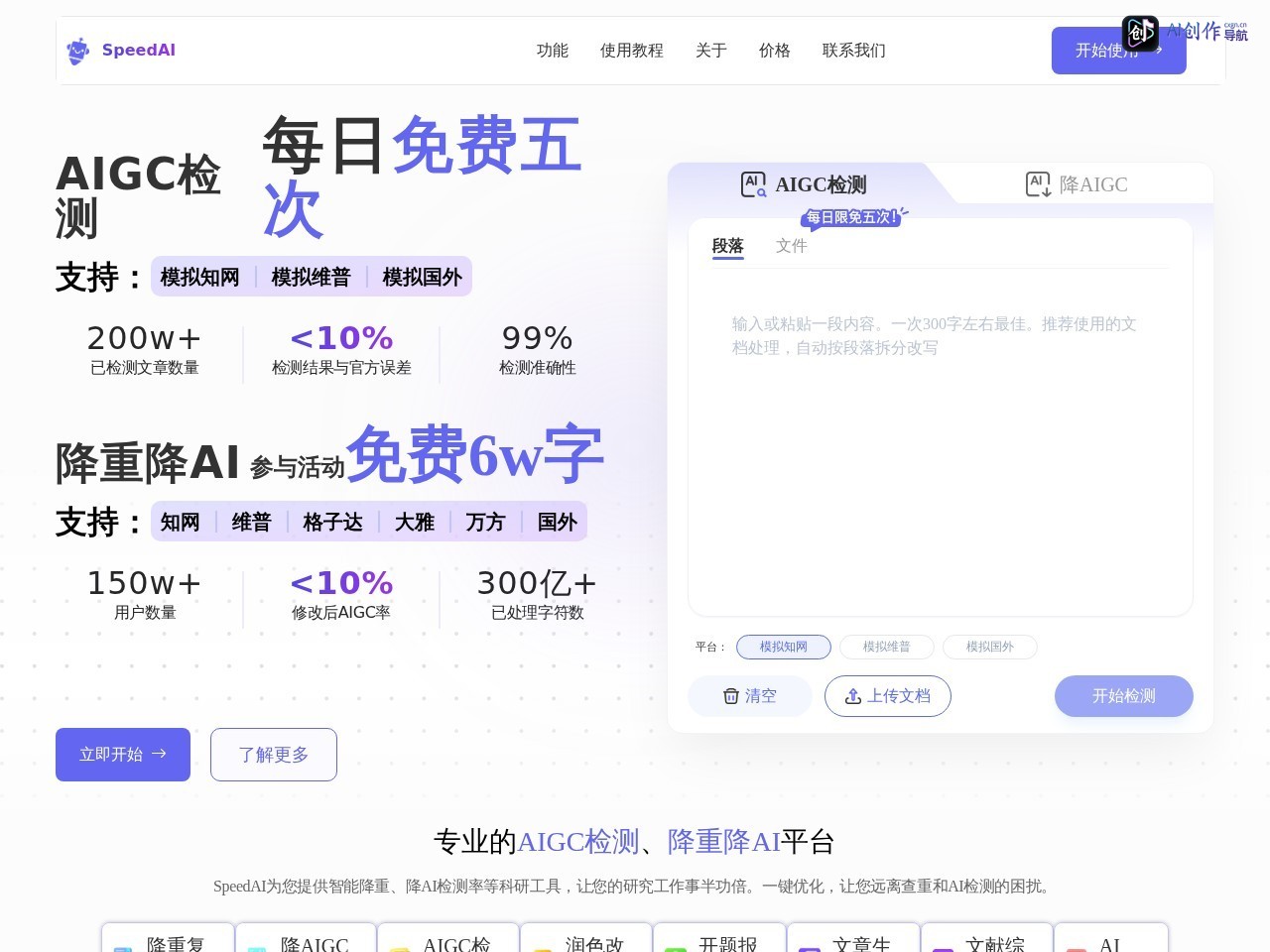Click the 300亿+ 已处理字符数 stat
Viewport: 1270px width, 952px height.
click(538, 595)
